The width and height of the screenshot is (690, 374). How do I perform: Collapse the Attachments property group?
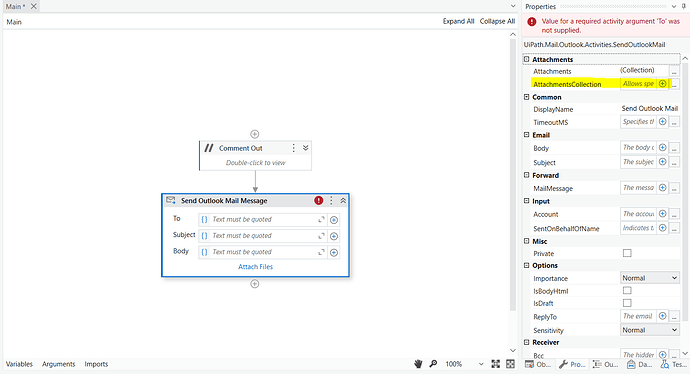[x=526, y=59]
